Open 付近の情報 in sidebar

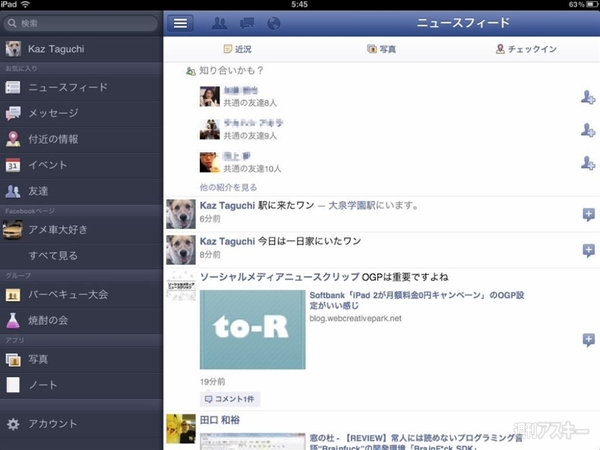coord(81,139)
